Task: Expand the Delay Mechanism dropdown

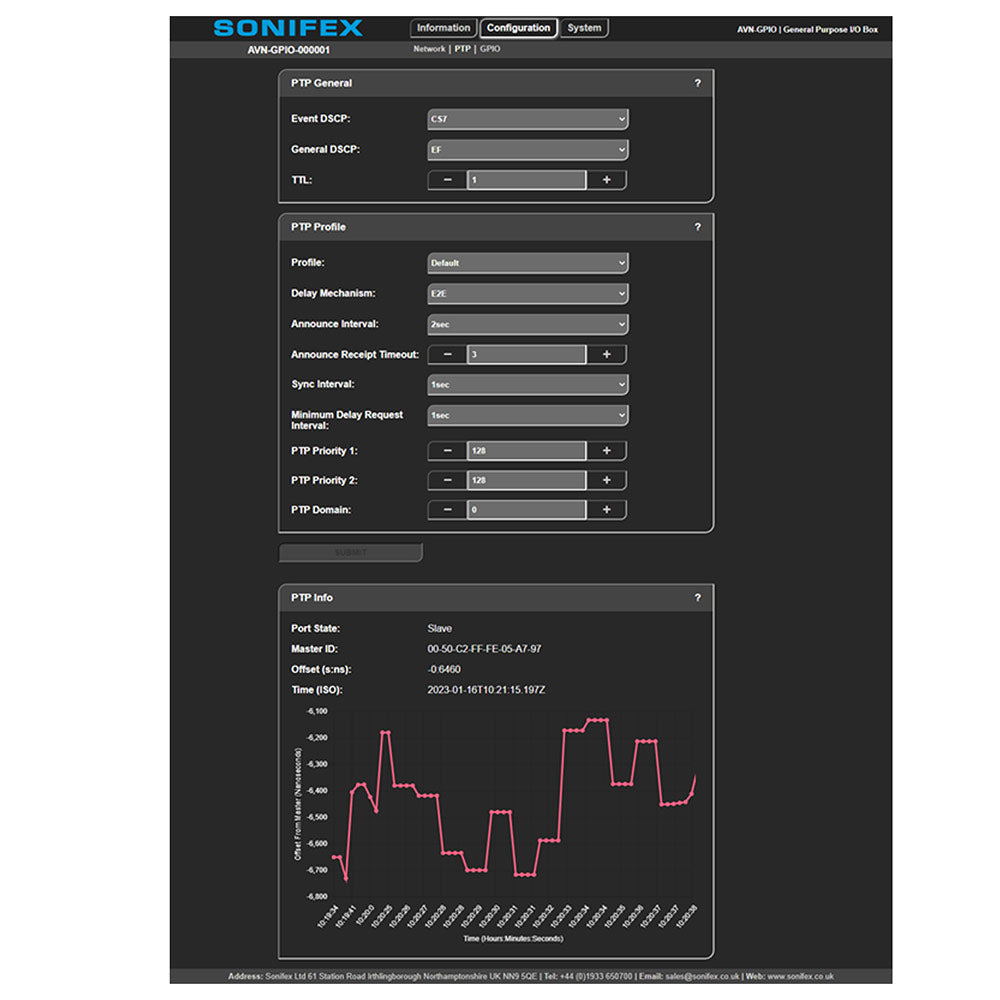Action: pyautogui.click(x=527, y=293)
